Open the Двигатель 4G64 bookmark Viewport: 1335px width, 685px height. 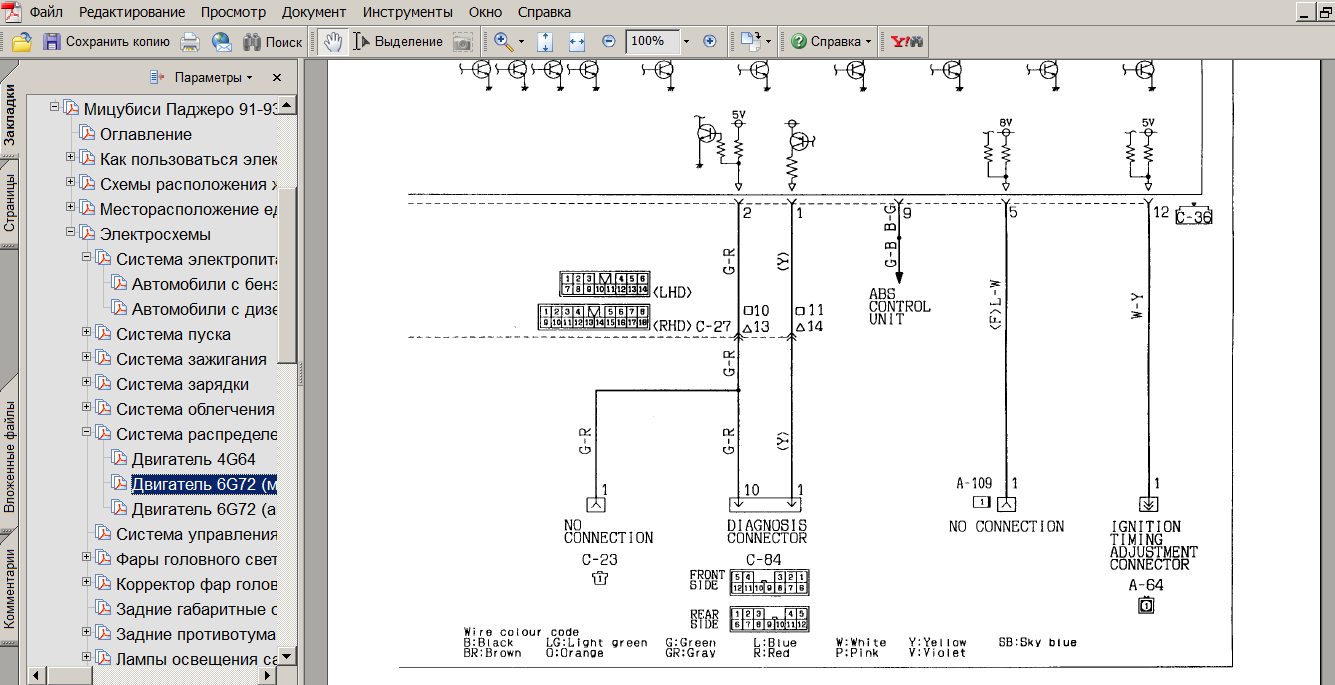[x=193, y=459]
